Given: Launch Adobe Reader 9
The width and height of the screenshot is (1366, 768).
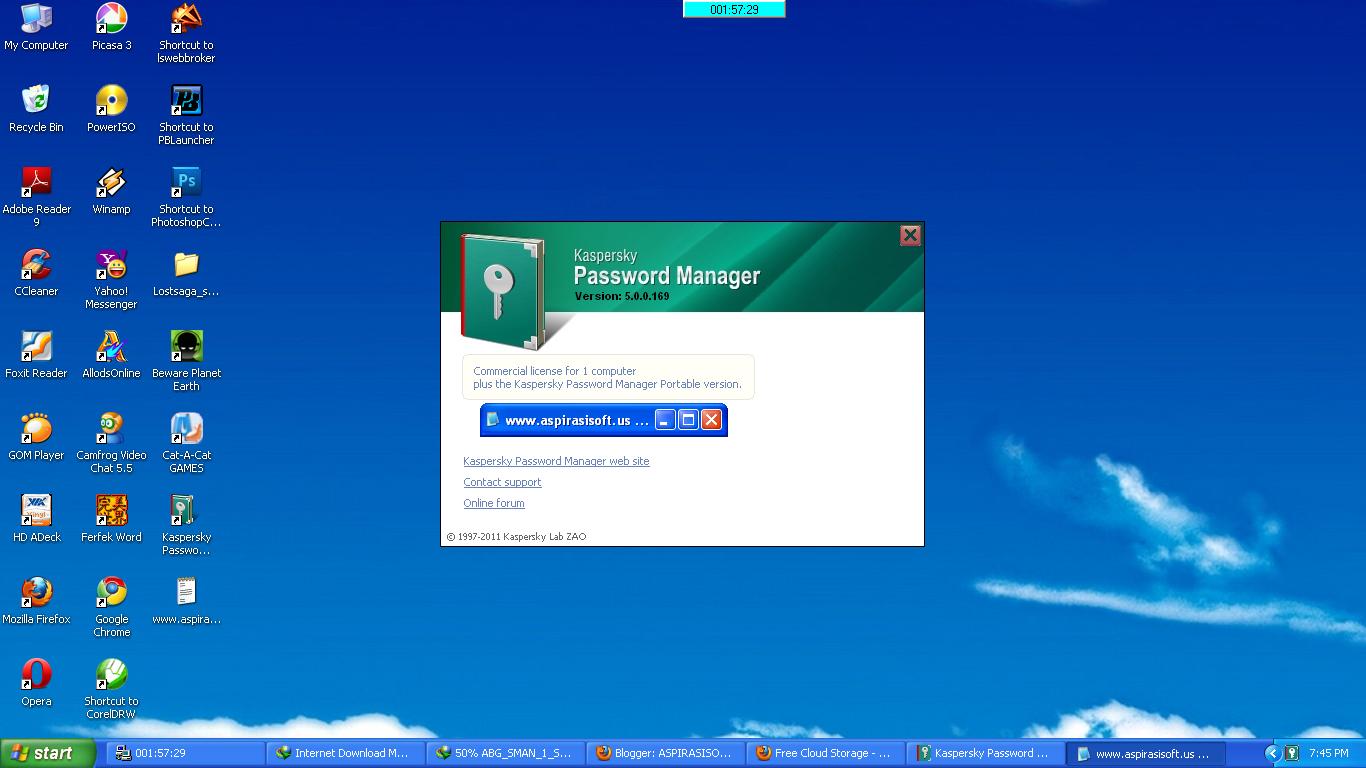Looking at the screenshot, I should coord(36,197).
